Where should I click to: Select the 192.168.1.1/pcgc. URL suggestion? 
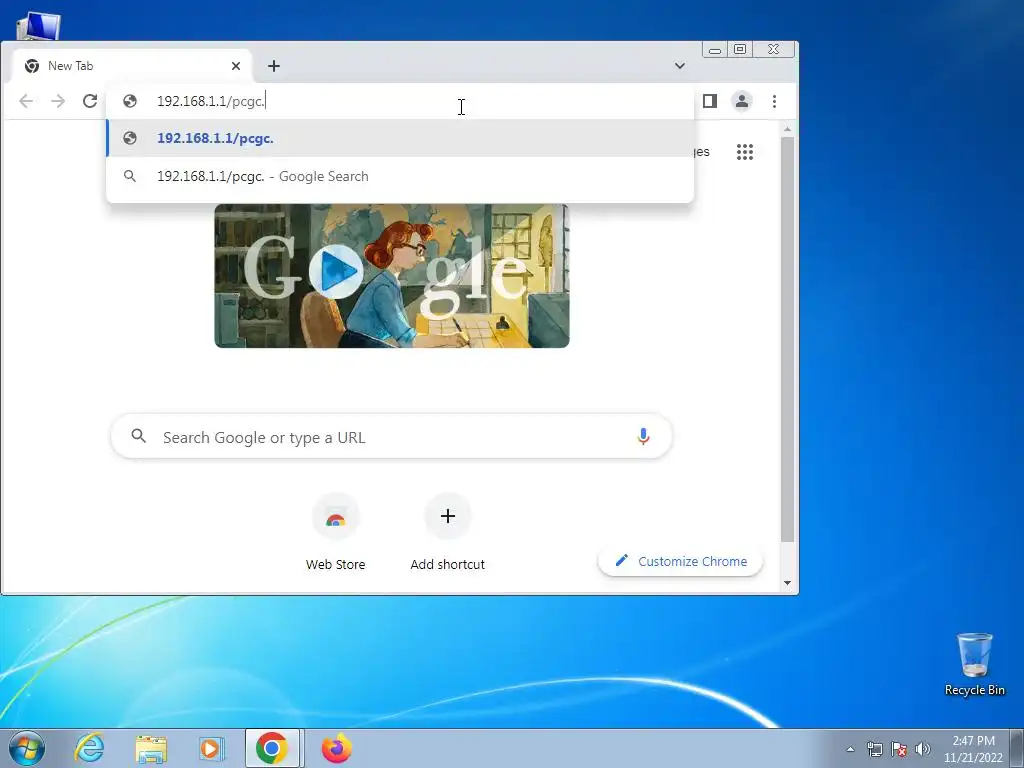(400, 138)
